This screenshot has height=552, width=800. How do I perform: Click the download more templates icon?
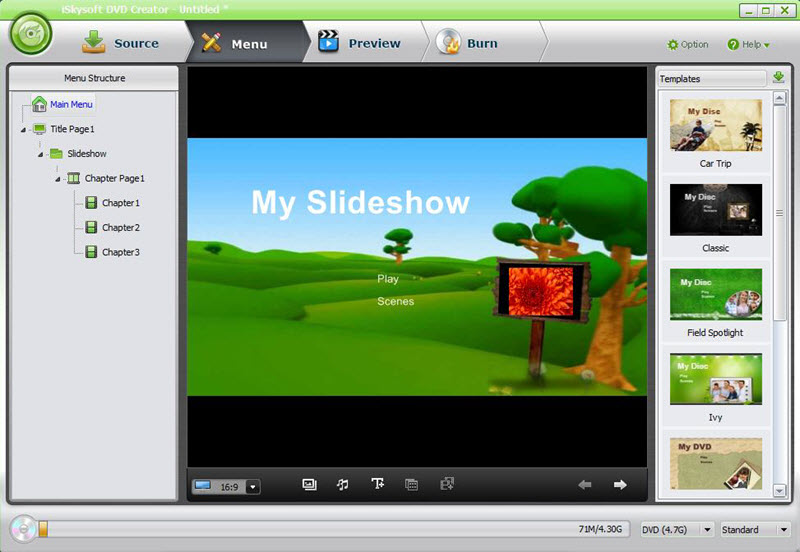coord(778,78)
